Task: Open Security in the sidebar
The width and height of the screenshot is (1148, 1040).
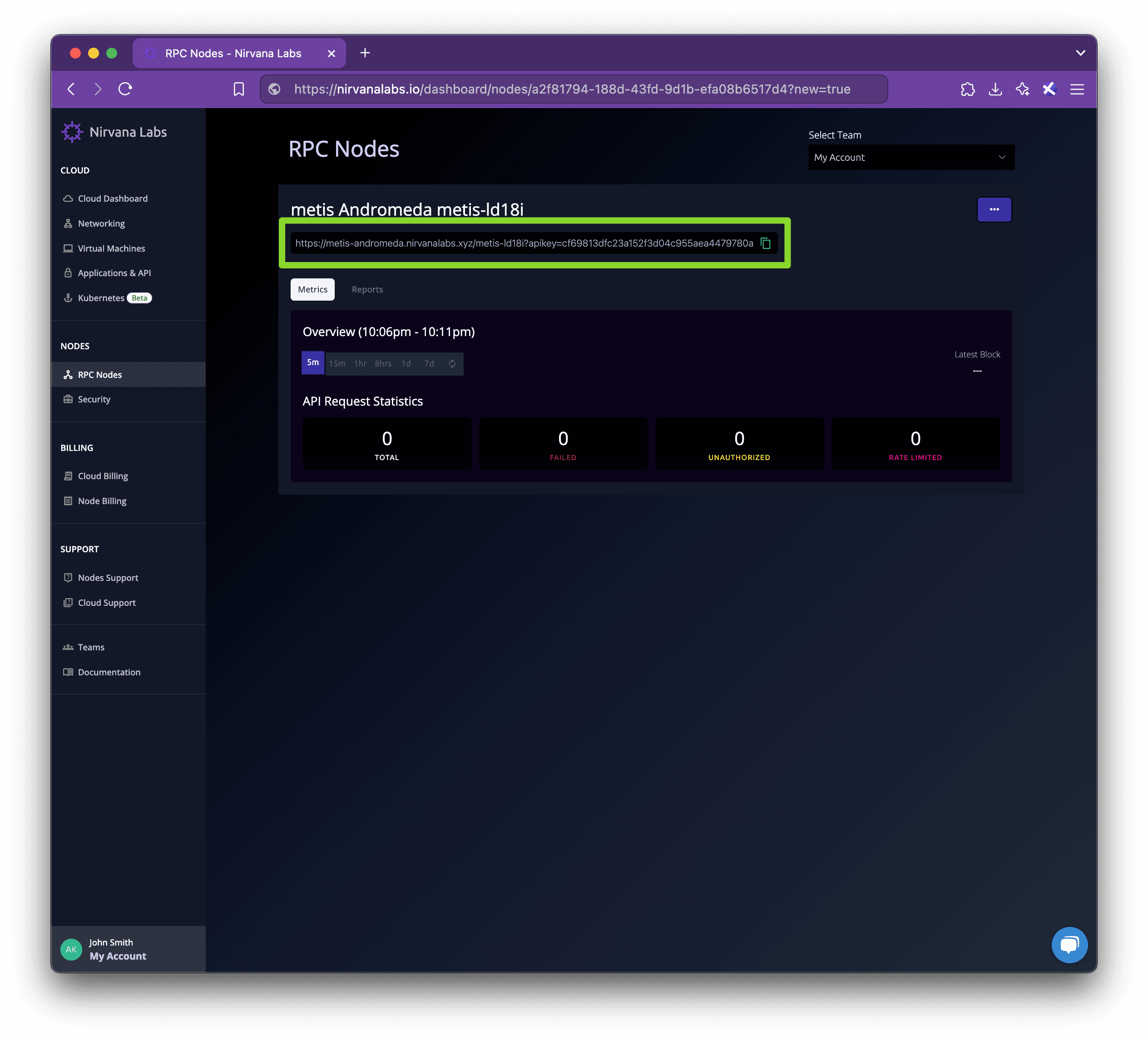Action: 94,399
